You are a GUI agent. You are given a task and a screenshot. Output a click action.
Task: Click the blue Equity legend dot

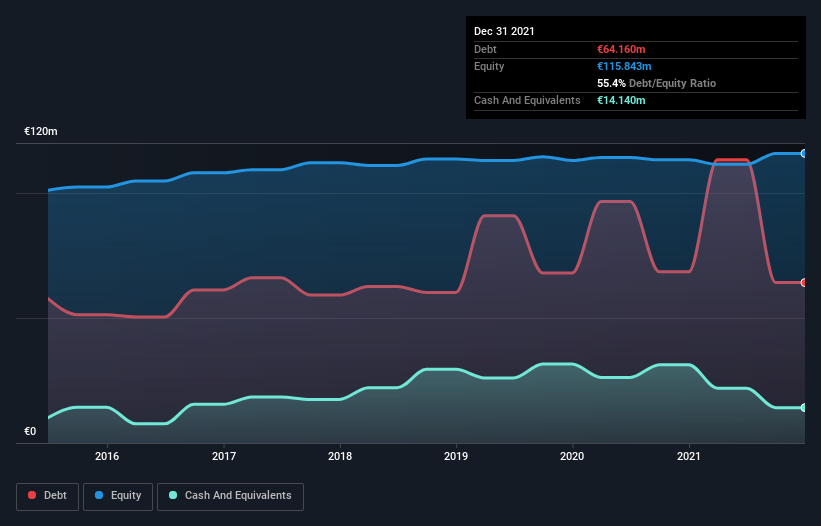(99, 495)
